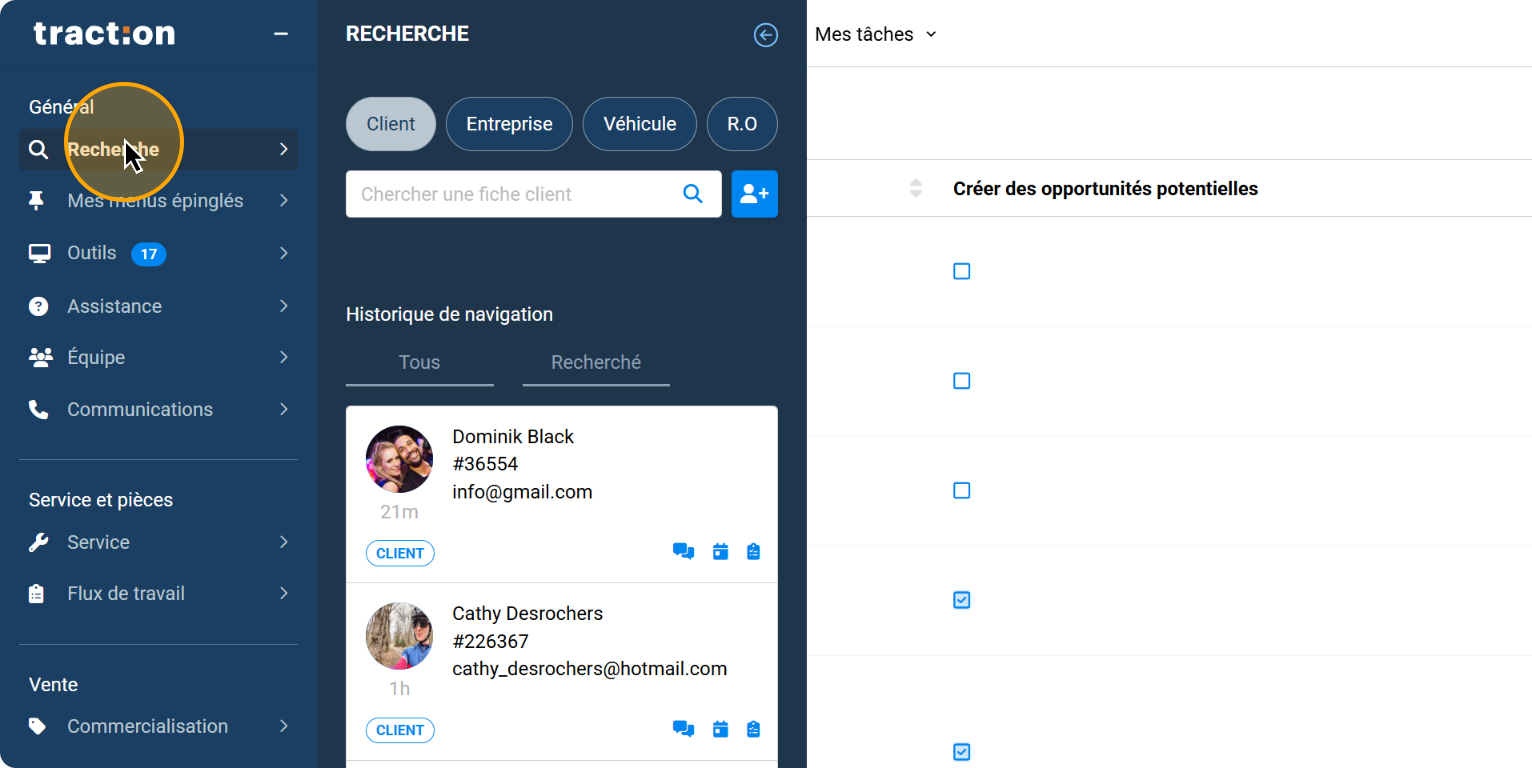Open calendar icon for Dominik Black
Viewport: 1532px width, 768px height.
[720, 552]
